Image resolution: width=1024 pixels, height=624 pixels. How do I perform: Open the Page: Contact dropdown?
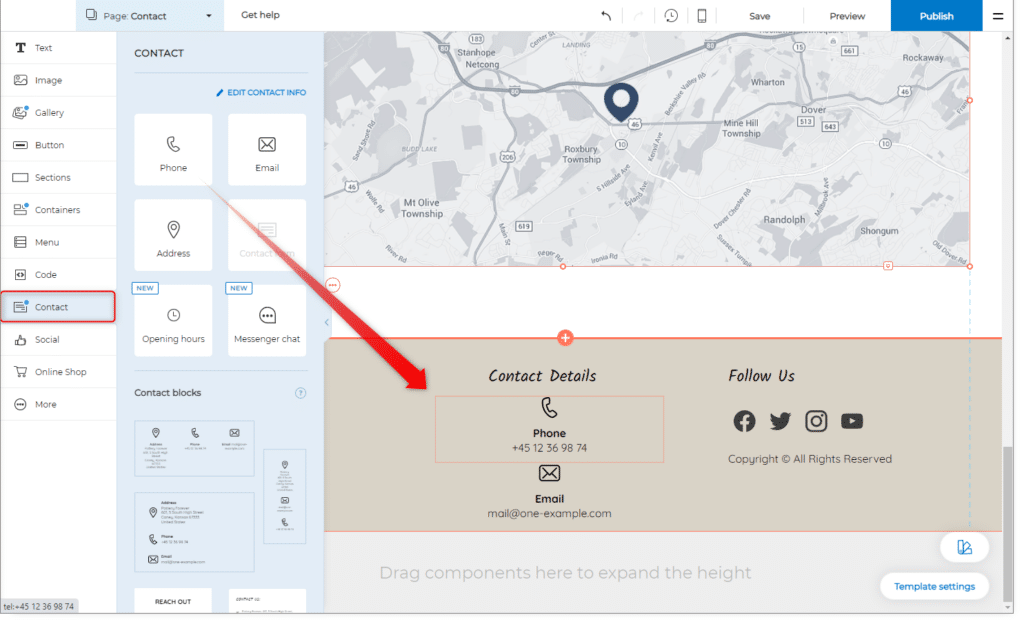(148, 16)
